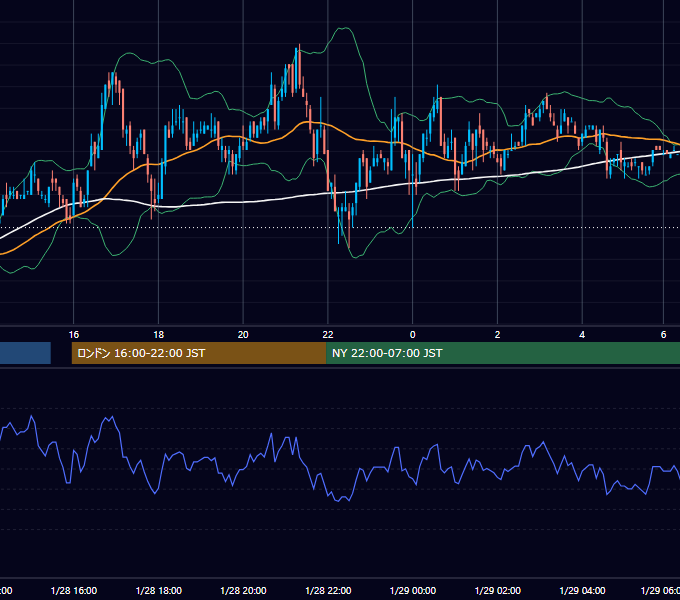Click the 22 hour axis label
Image resolution: width=680 pixels, height=600 pixels.
coord(328,335)
